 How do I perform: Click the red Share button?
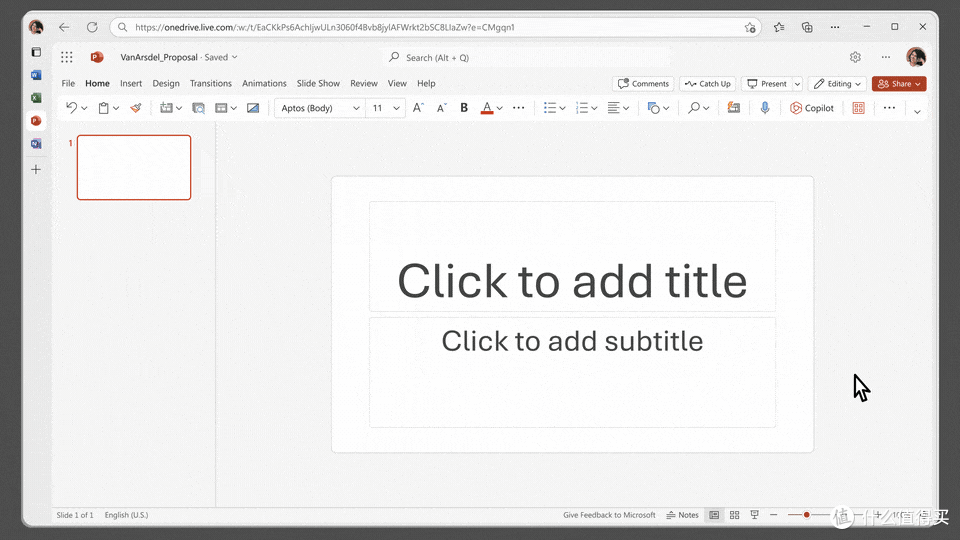point(899,84)
